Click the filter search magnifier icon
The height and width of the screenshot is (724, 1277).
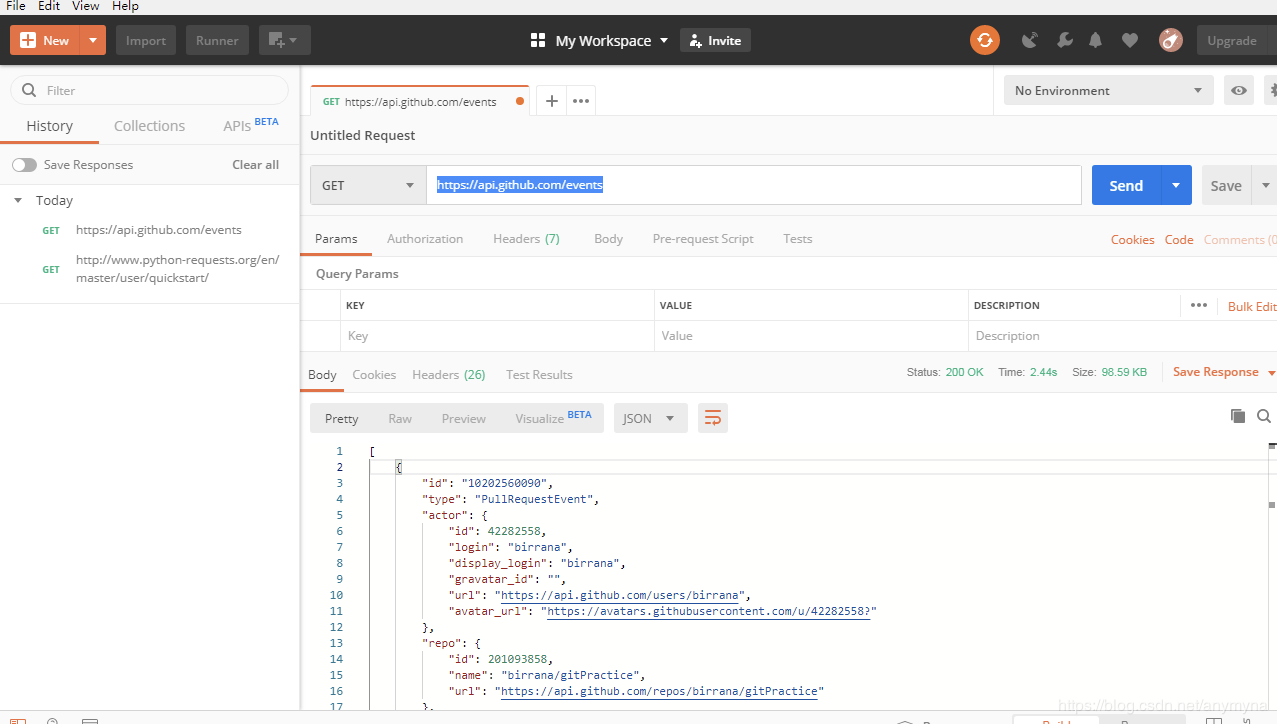(x=29, y=90)
